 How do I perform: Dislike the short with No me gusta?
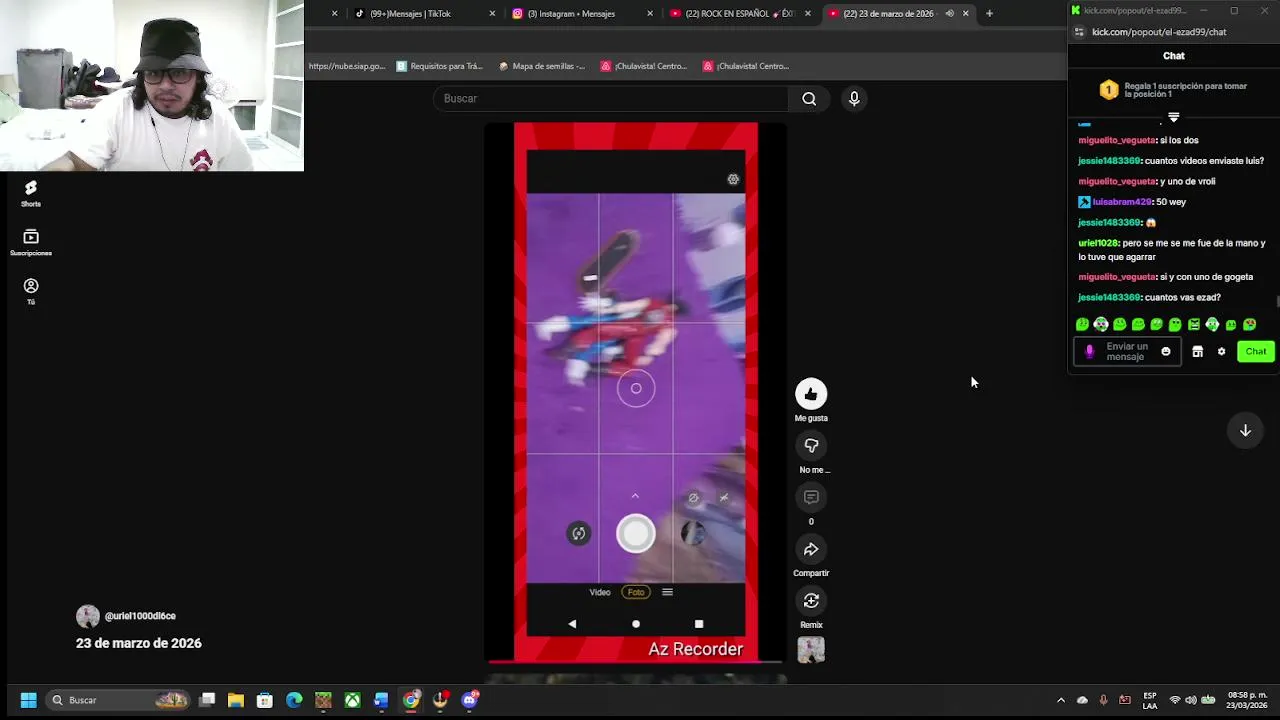pos(811,446)
